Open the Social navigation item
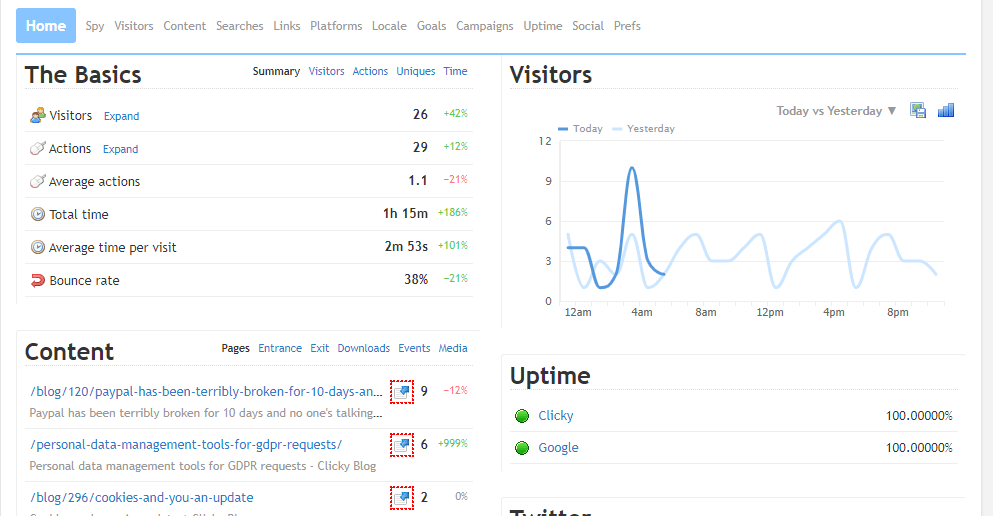The width and height of the screenshot is (993, 516). 588,26
